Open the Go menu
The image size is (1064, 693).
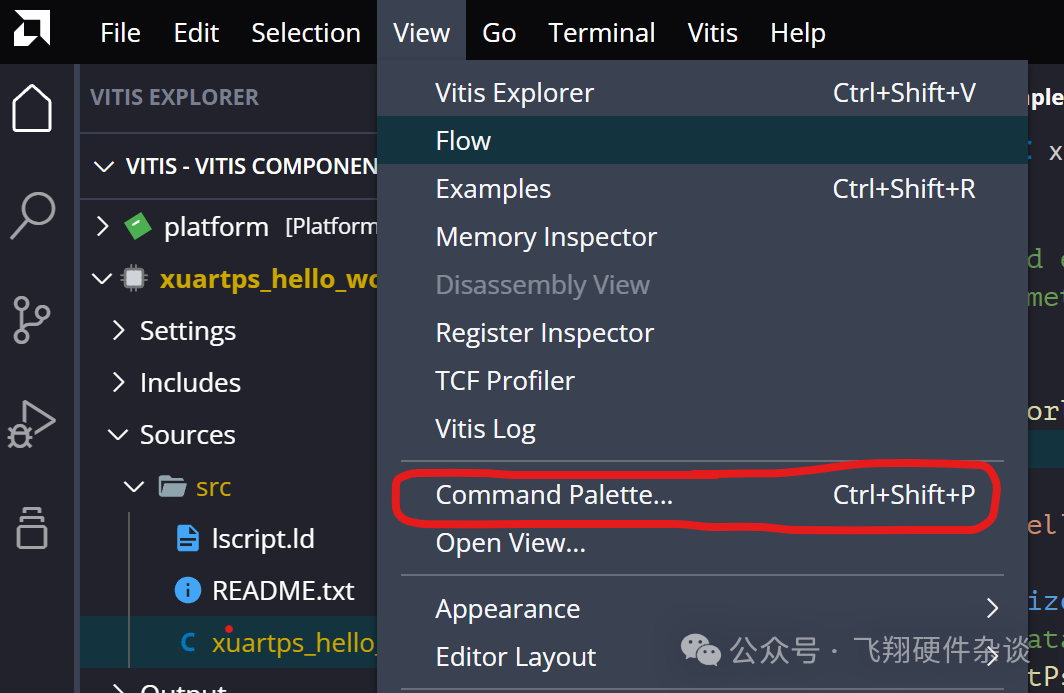(499, 33)
